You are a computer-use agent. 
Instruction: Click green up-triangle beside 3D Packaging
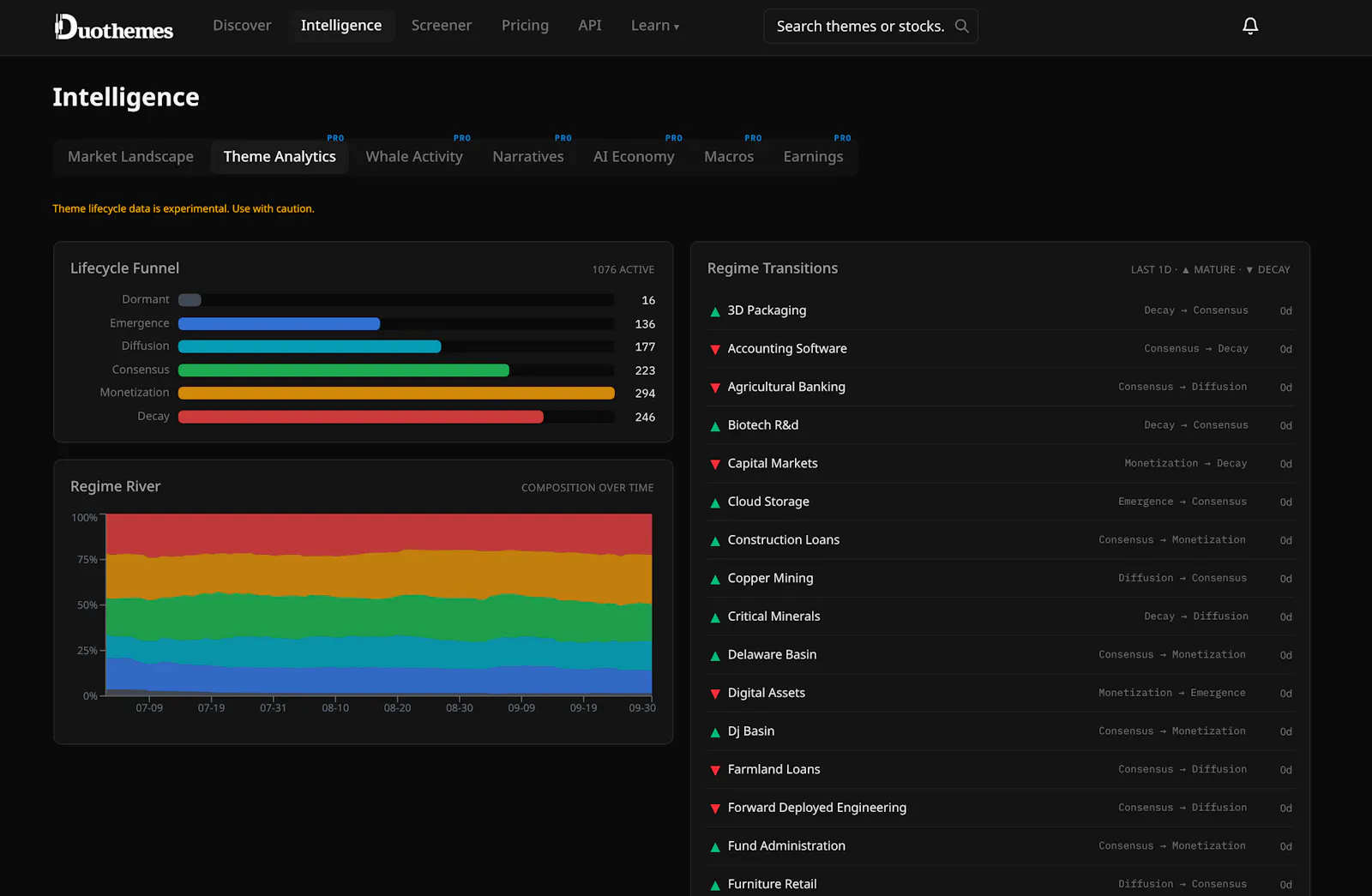[715, 311]
